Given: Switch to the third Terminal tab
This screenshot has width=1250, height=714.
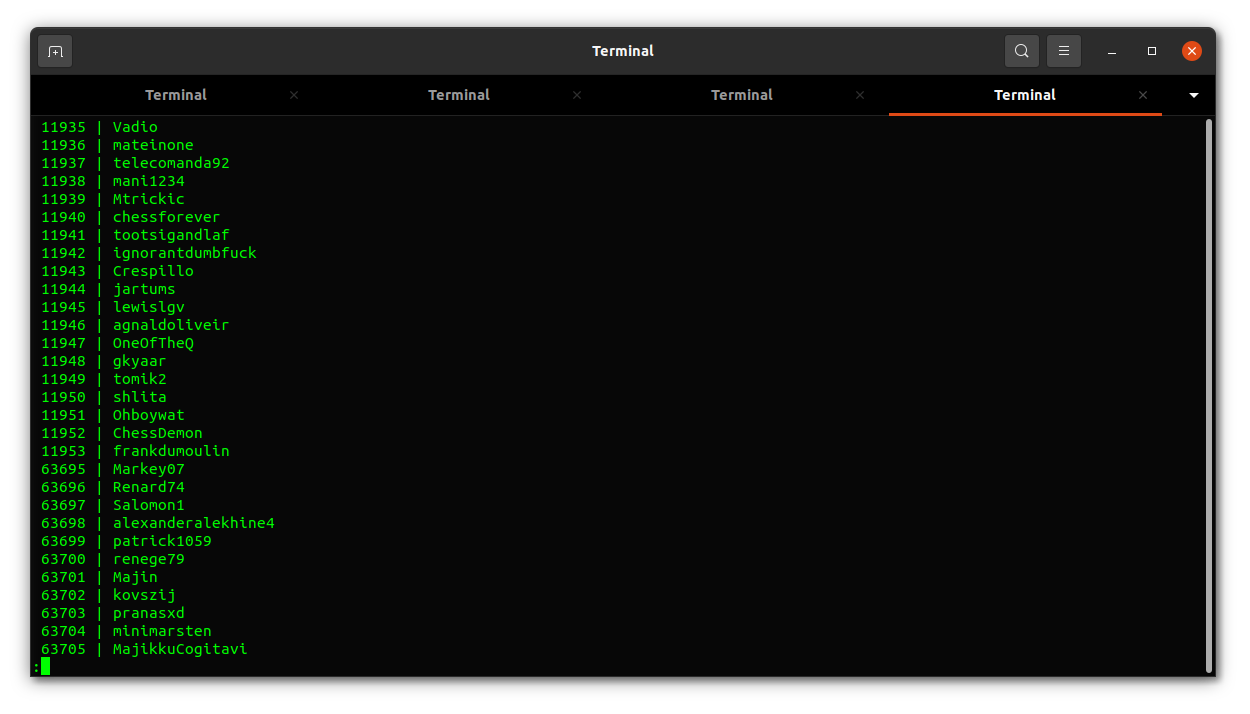Looking at the screenshot, I should click(x=742, y=95).
